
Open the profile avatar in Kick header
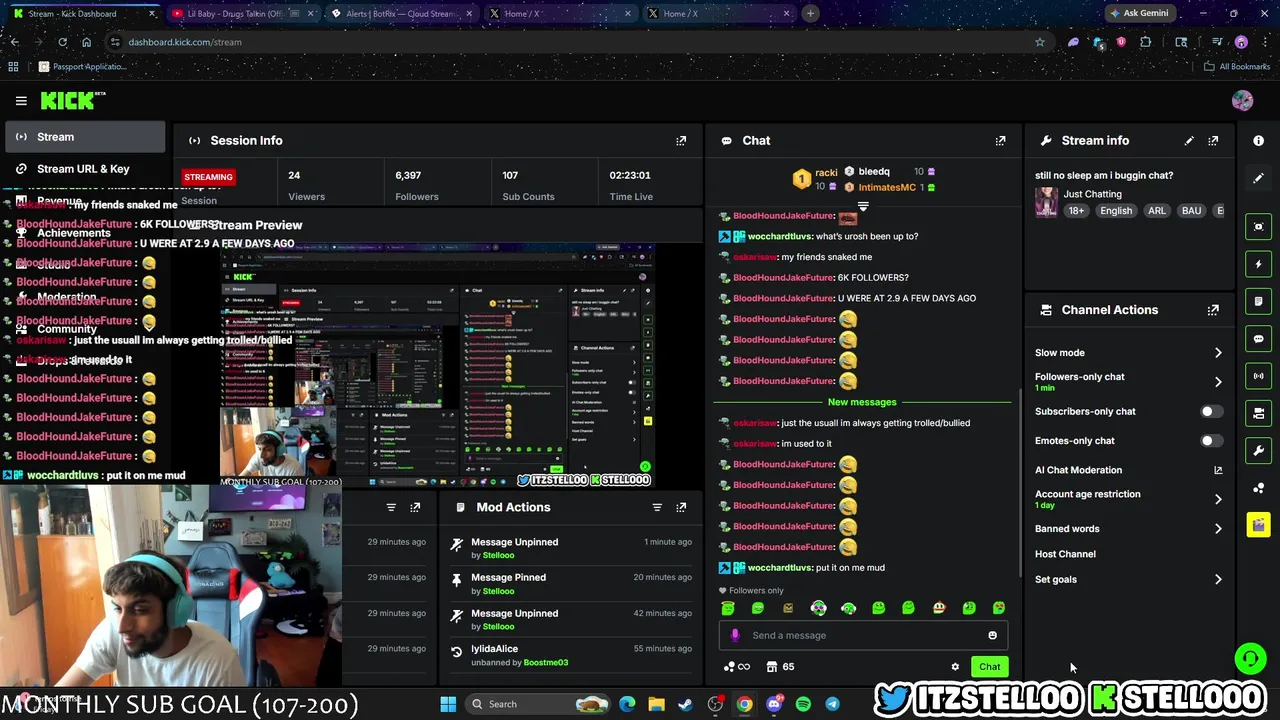click(1242, 101)
